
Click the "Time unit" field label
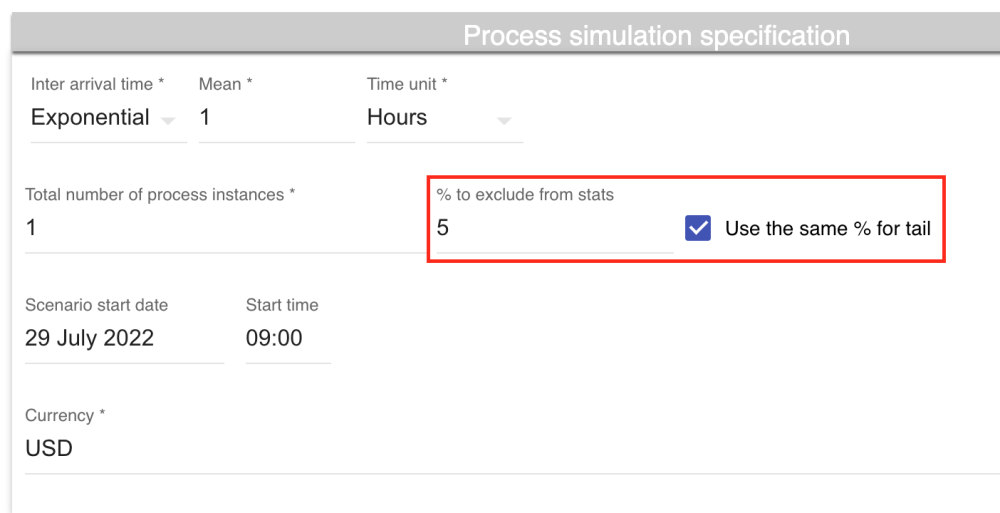407,85
